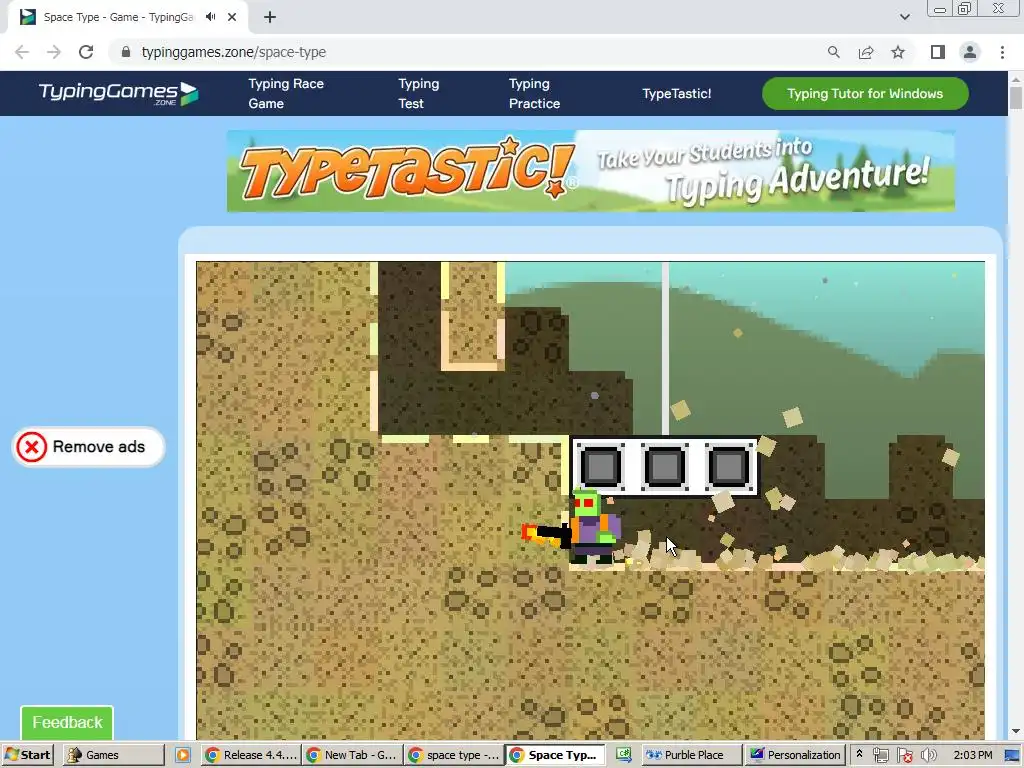The image size is (1024, 768).
Task: Open the 2:03 PM system clock
Action: click(x=973, y=755)
